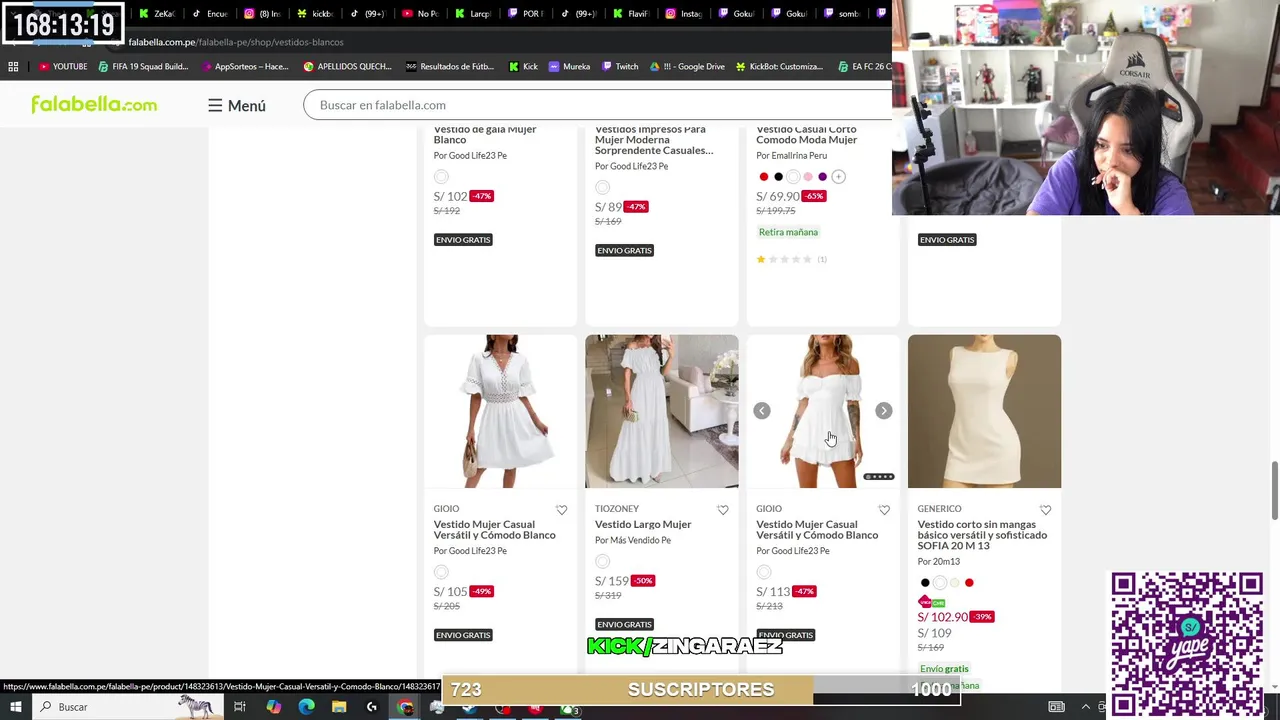1280x720 pixels.
Task: Click 'Por 20m13' seller text
Action: point(938,562)
